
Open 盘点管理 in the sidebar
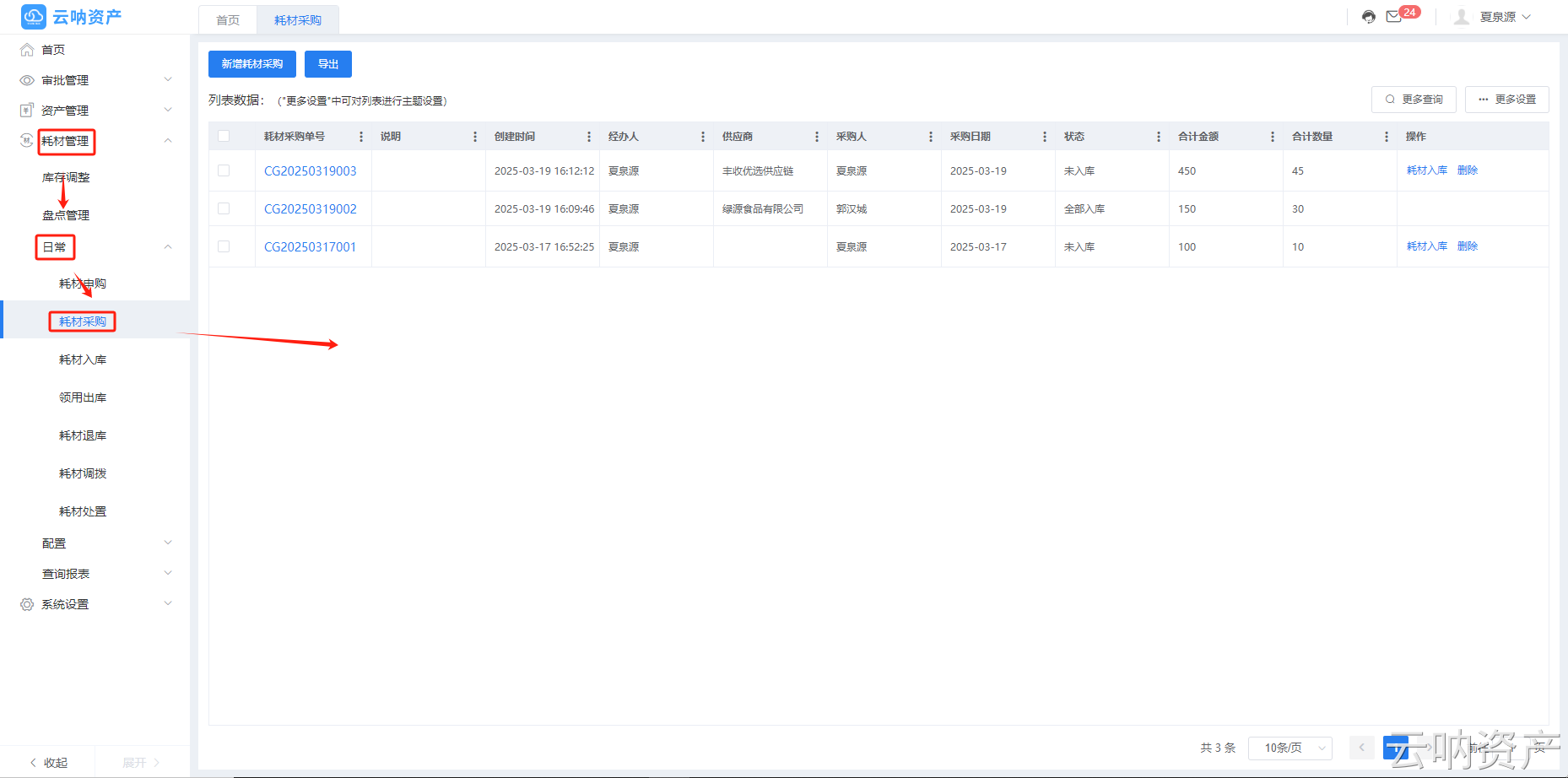click(66, 215)
